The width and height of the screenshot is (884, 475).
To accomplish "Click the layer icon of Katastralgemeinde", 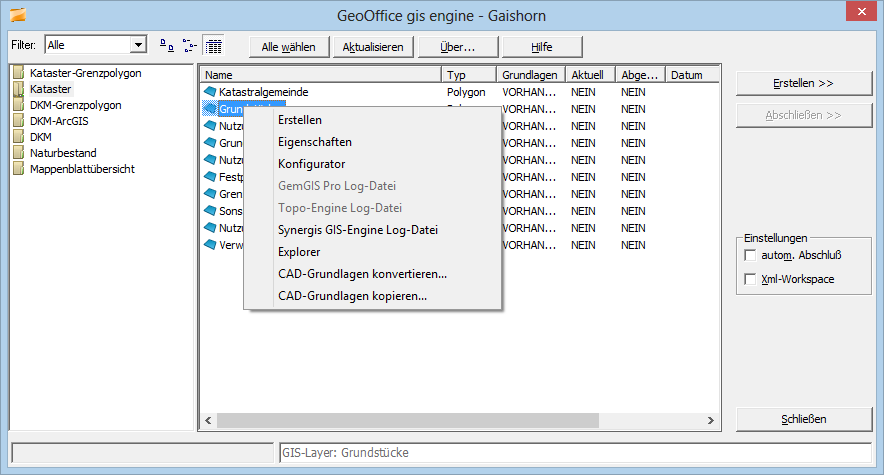I will (210, 91).
